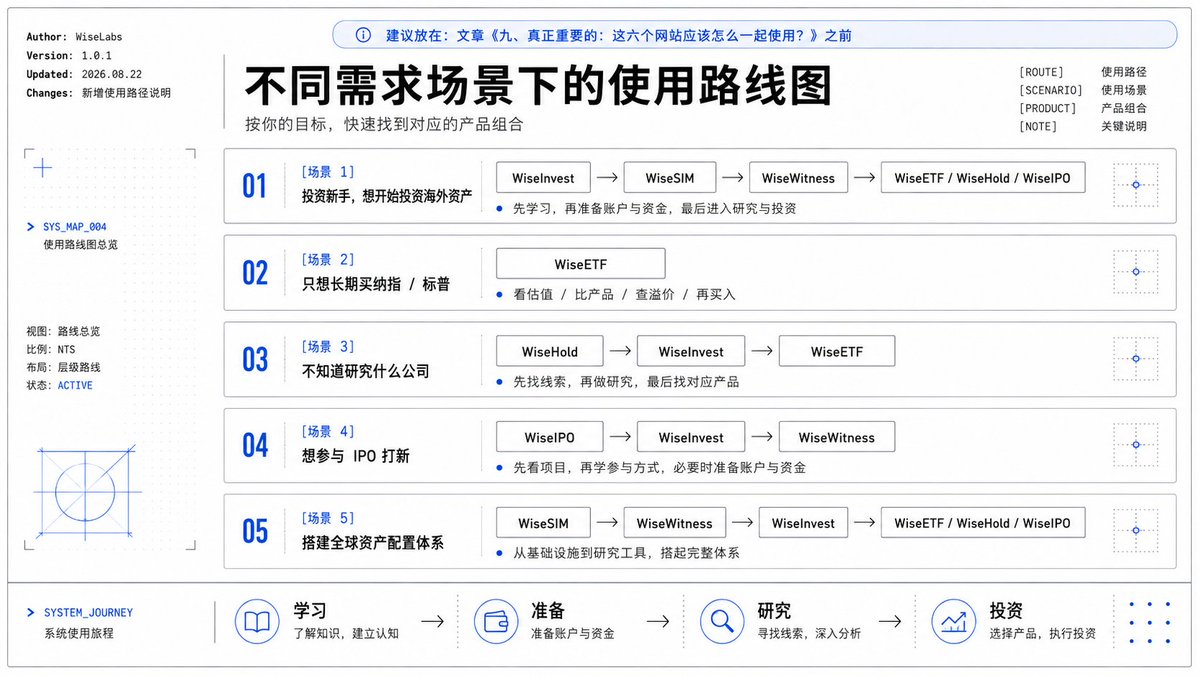Click the [场景 4] label
Image resolution: width=1199 pixels, height=675 pixels.
pos(327,431)
